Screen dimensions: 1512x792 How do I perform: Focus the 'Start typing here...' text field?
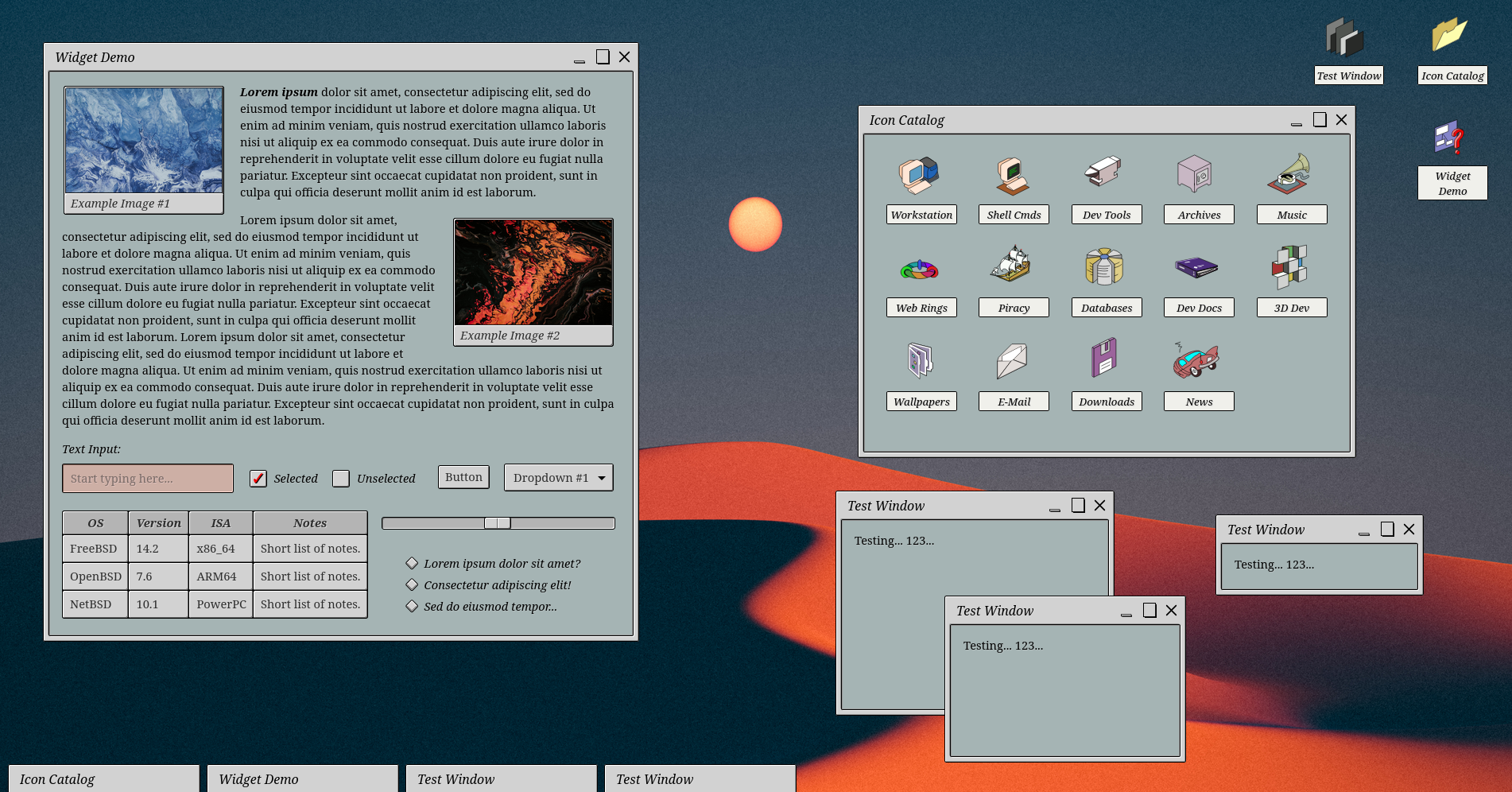148,479
